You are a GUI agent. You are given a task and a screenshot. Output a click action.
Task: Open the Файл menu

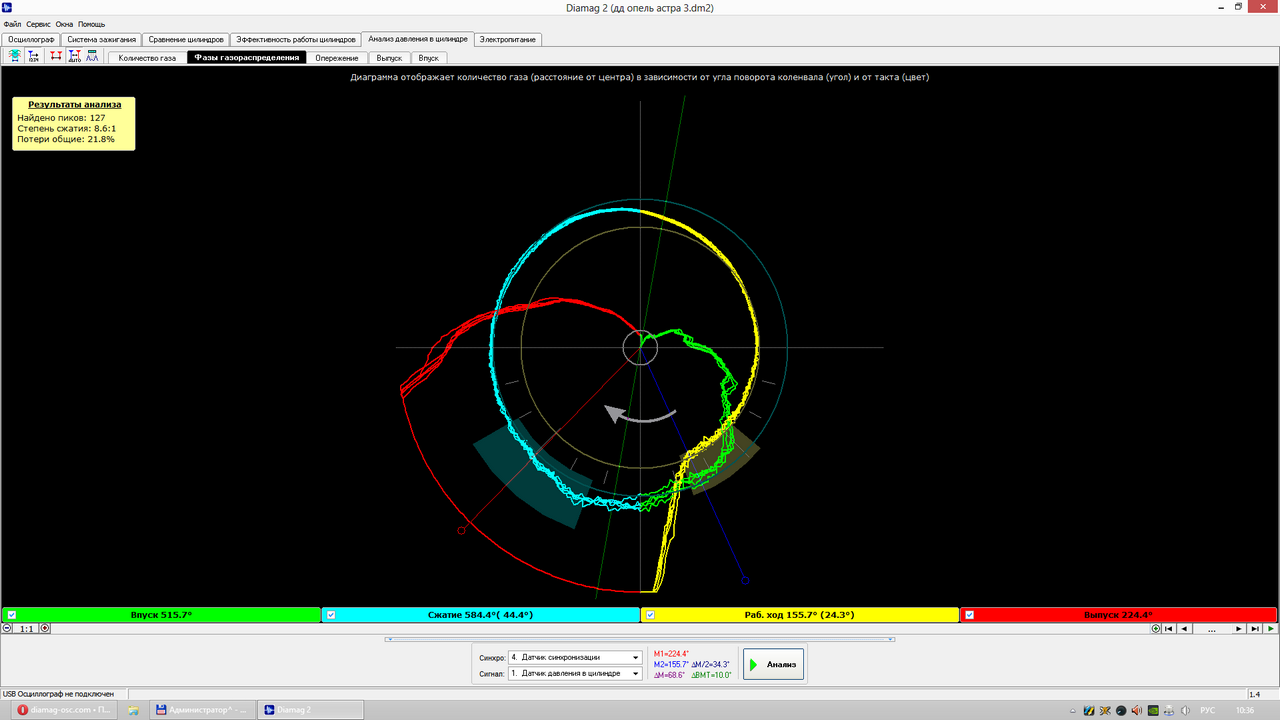13,23
